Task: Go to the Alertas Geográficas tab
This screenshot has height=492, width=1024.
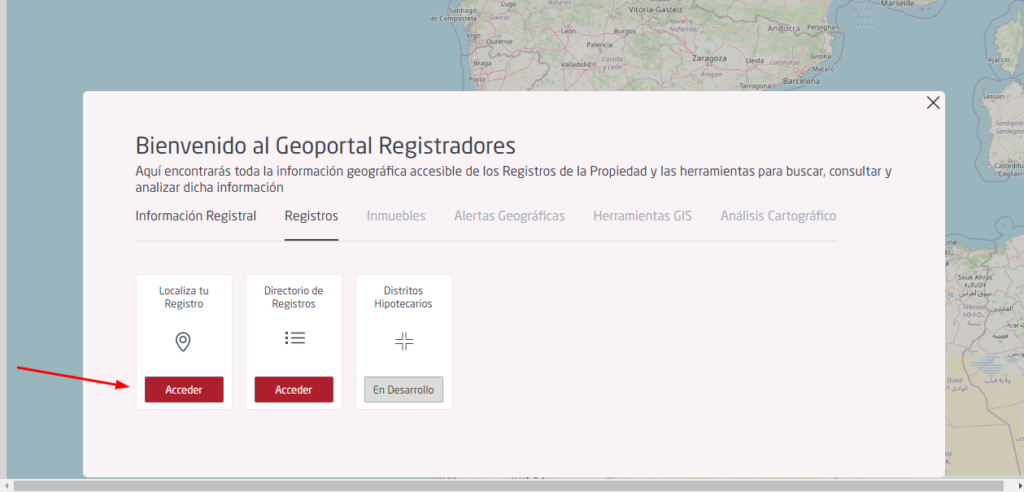Action: [509, 216]
